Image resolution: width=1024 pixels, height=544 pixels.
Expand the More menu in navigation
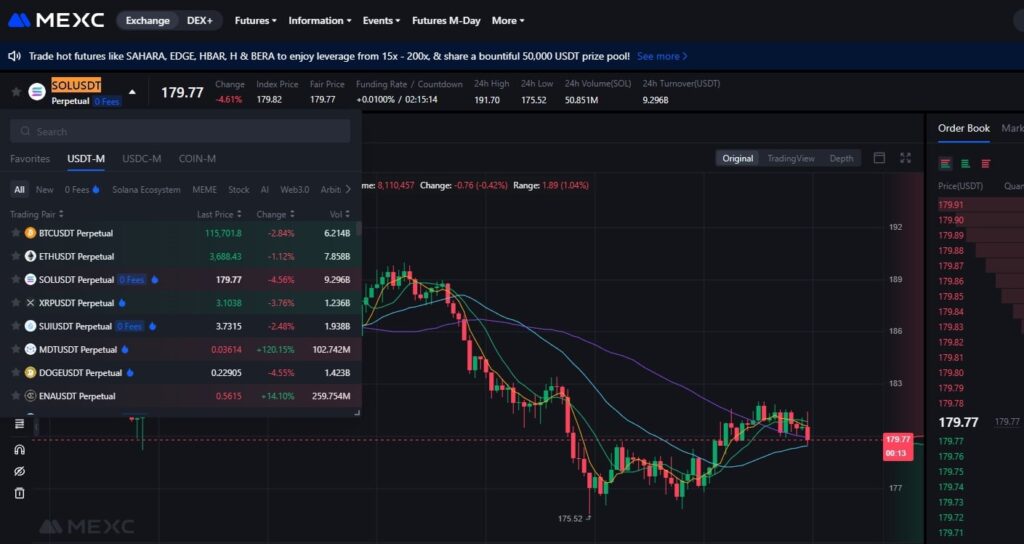click(x=508, y=20)
